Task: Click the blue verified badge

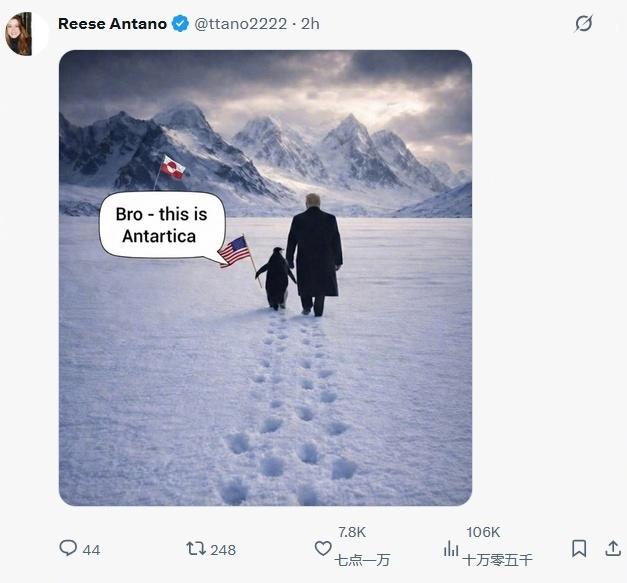Action: click(180, 24)
